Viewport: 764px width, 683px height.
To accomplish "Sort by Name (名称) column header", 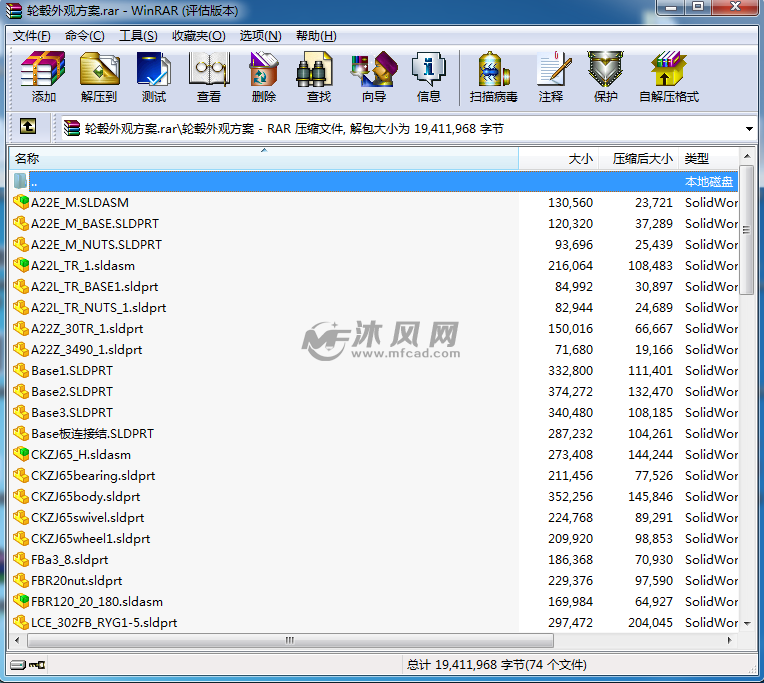I will click(x=264, y=158).
